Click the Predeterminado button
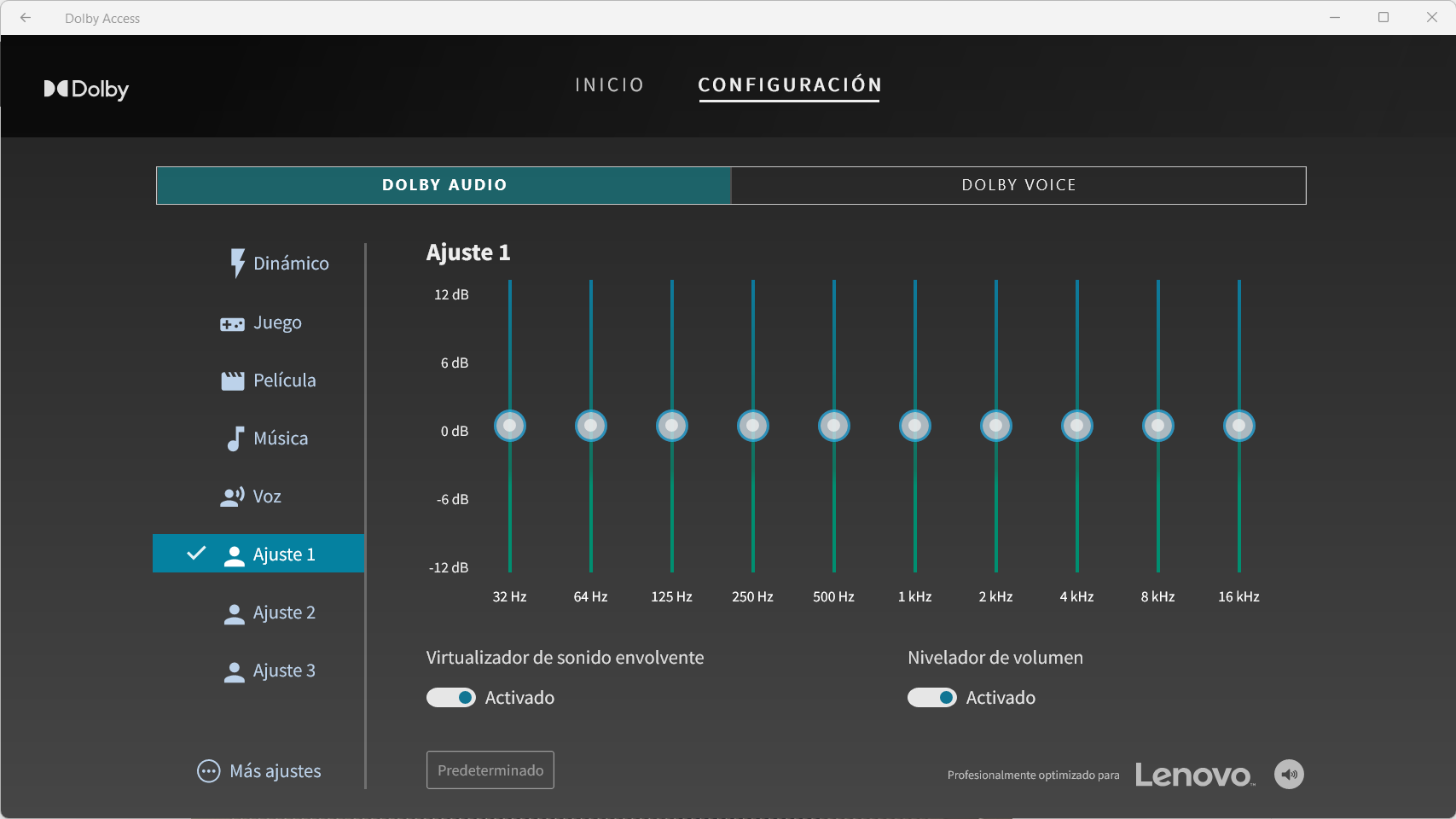 [490, 770]
